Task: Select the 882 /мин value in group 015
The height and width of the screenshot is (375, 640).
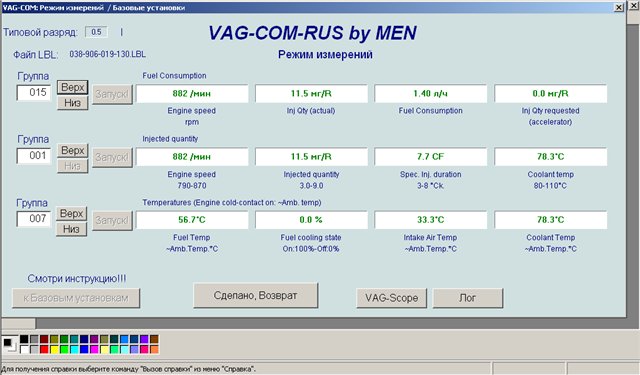Action: 192,93
